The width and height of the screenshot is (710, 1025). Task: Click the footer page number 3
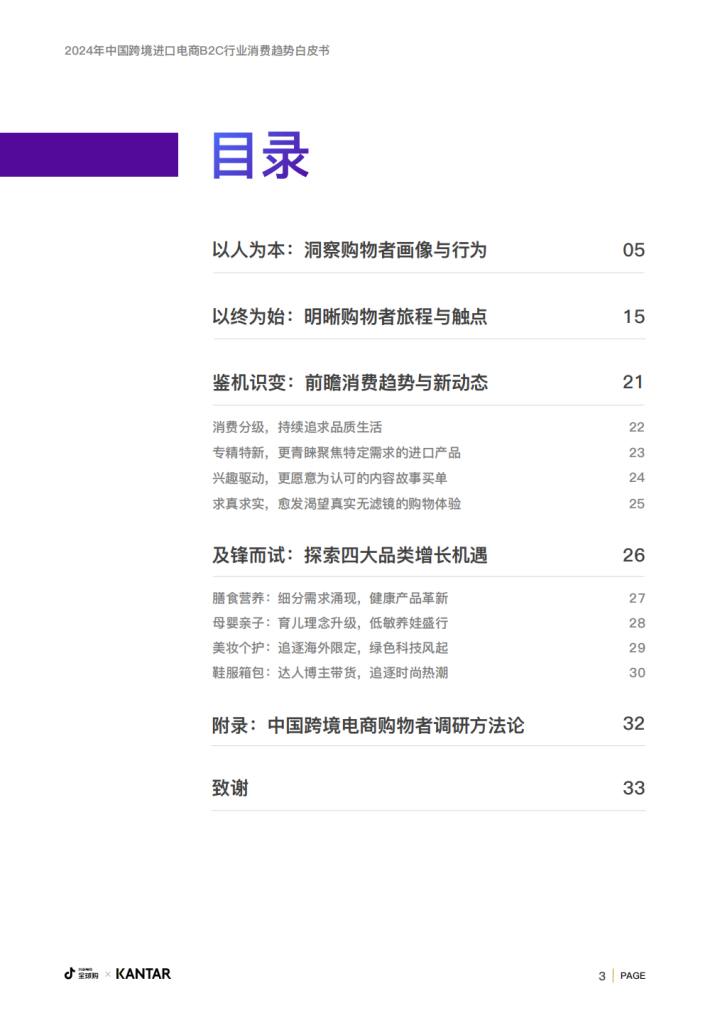[x=601, y=976]
